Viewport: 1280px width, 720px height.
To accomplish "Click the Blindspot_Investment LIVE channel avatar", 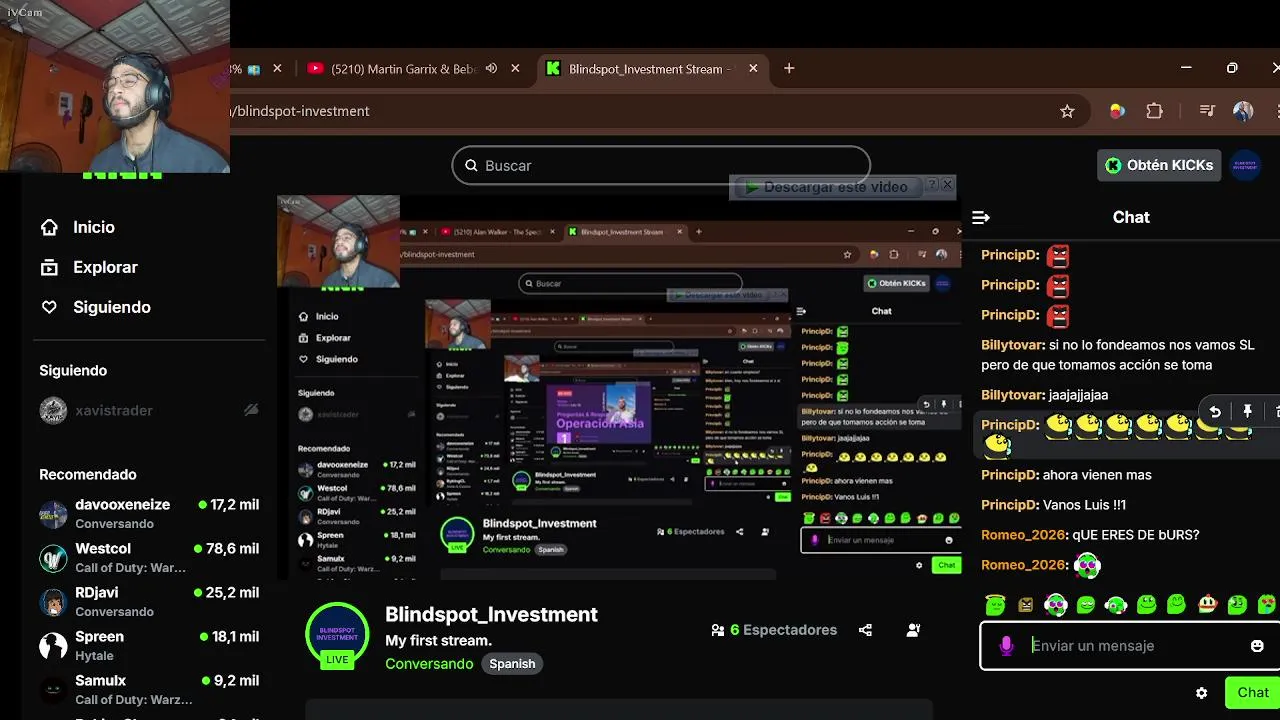I will pyautogui.click(x=337, y=635).
